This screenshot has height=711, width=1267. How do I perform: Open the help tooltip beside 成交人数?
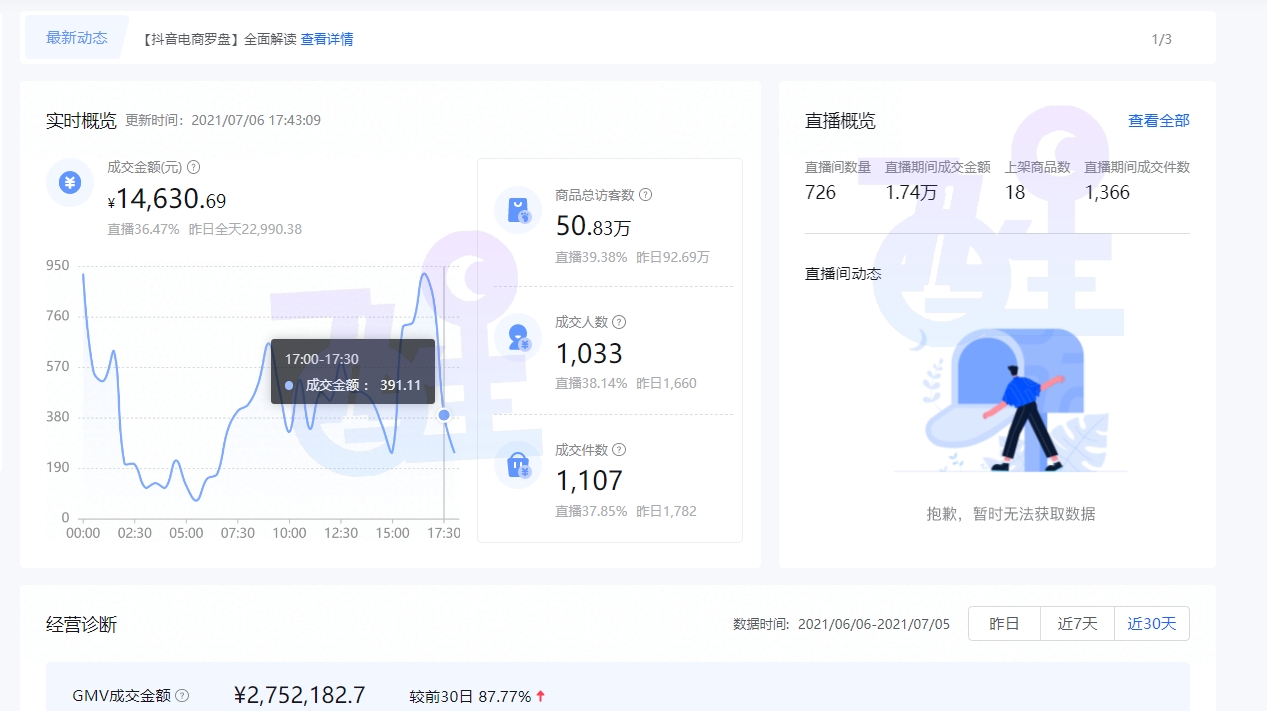click(x=621, y=322)
